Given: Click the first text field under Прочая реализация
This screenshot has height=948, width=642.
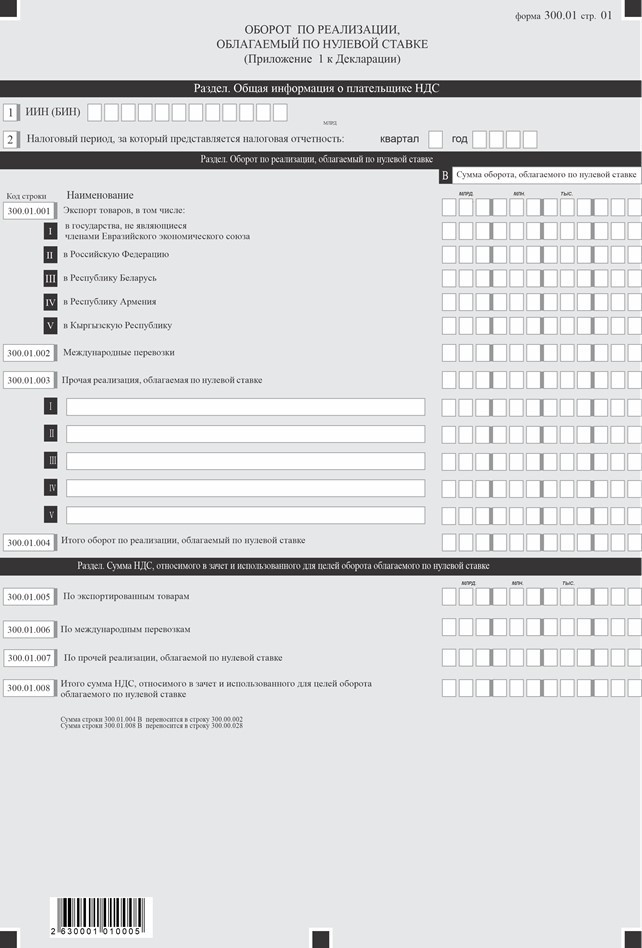Looking at the screenshot, I should 245,407.
